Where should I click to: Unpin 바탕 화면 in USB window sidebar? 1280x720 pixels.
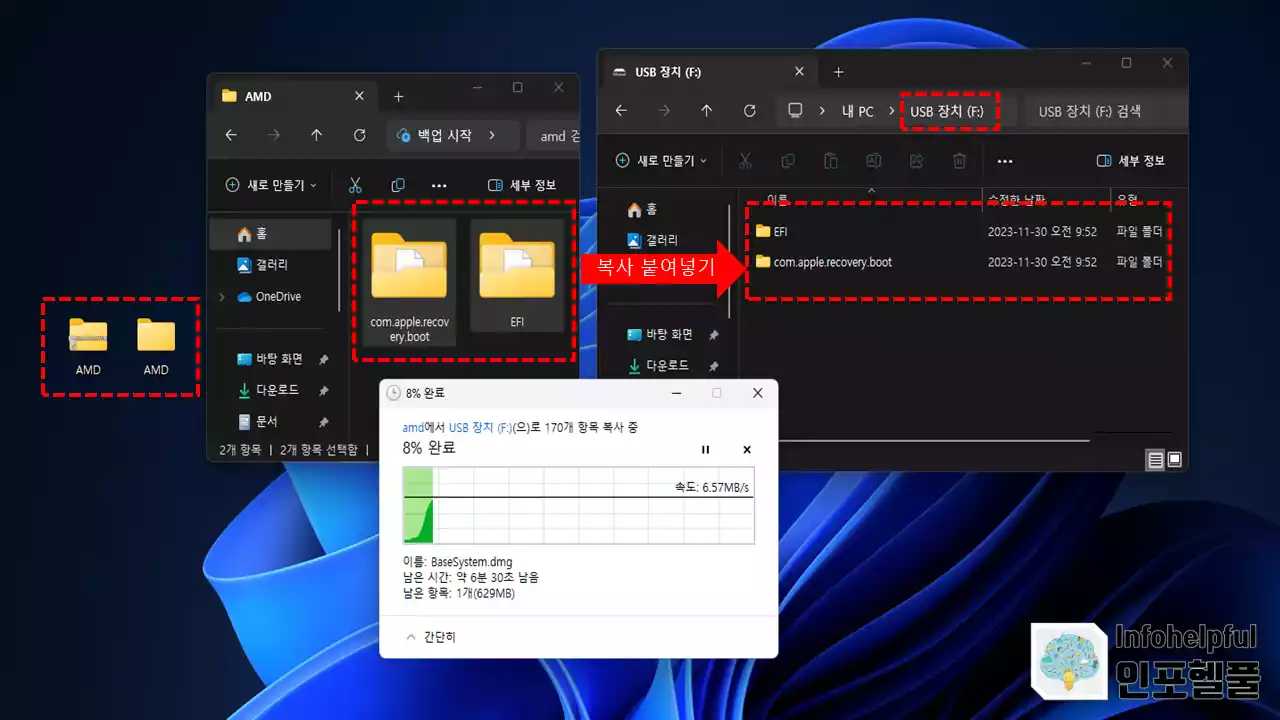713,335
